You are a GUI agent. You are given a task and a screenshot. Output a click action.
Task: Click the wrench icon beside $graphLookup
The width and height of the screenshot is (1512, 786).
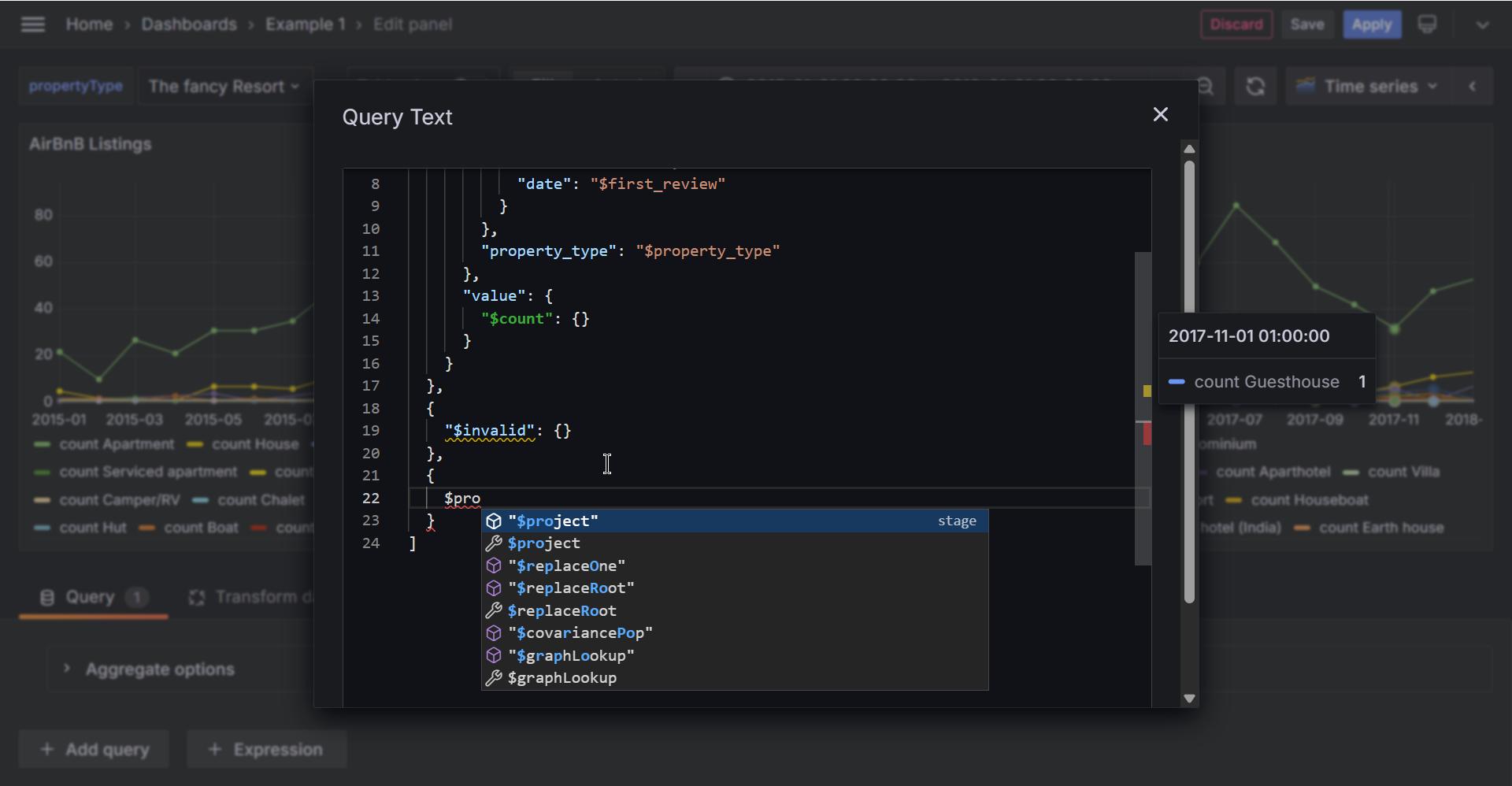[494, 678]
